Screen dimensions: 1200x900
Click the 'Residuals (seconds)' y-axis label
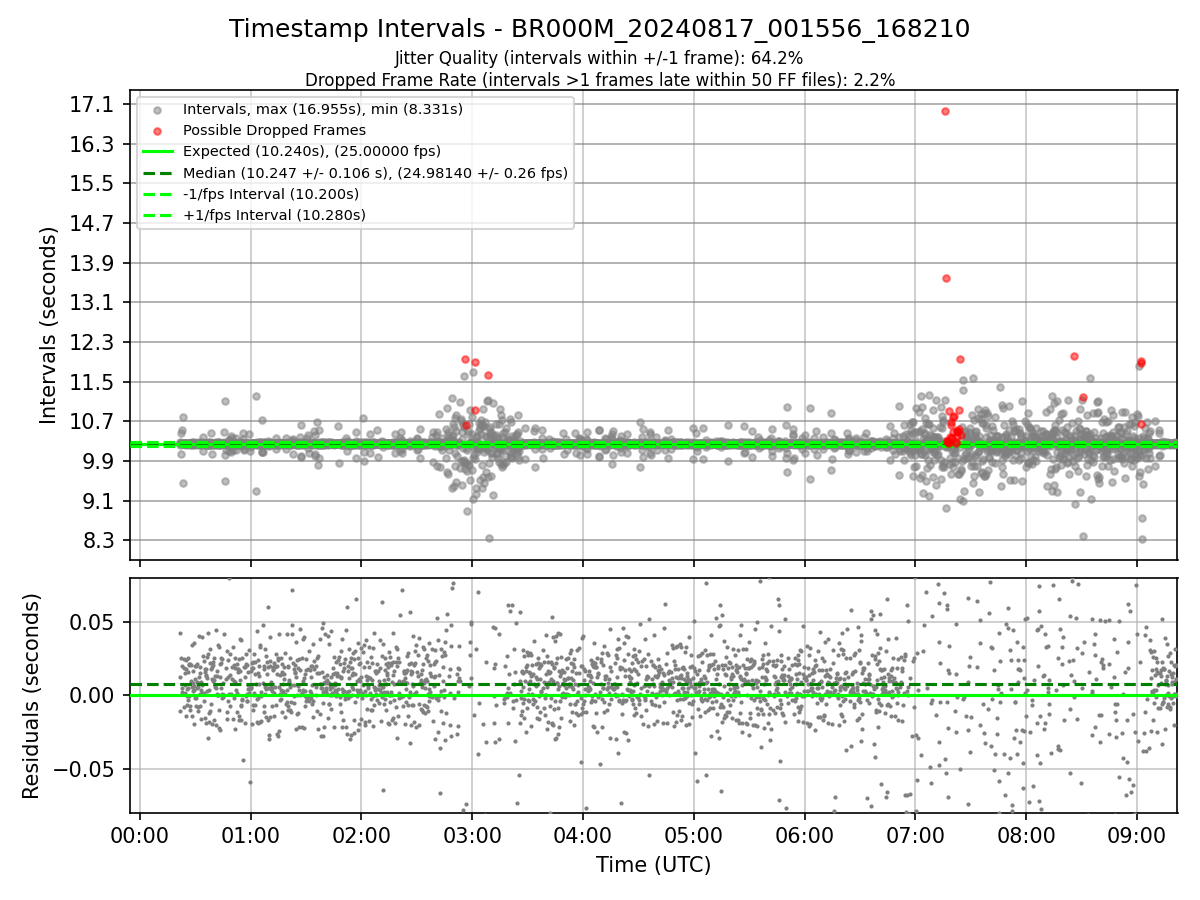31,696
